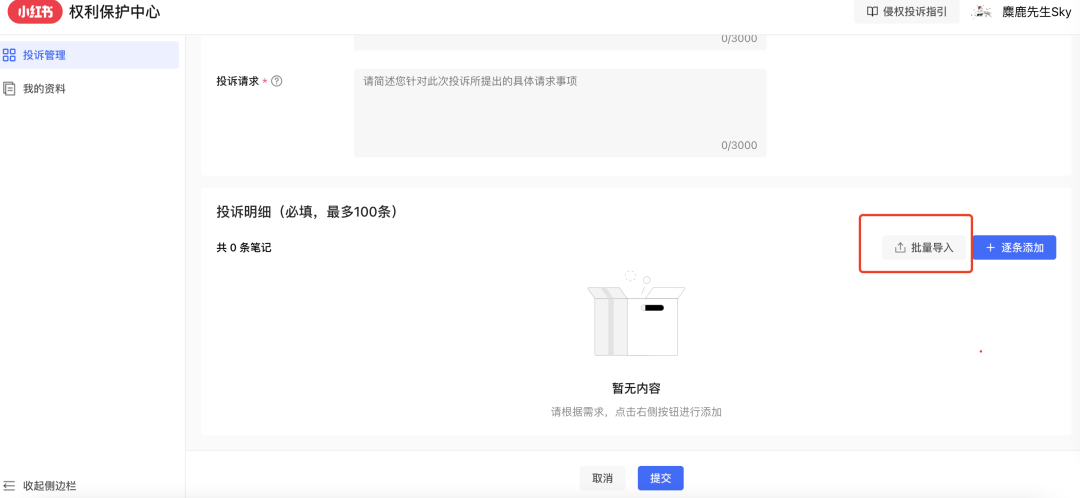This screenshot has height=498, width=1080.
Task: Focus the 投诉请求 text area
Action: 560,112
